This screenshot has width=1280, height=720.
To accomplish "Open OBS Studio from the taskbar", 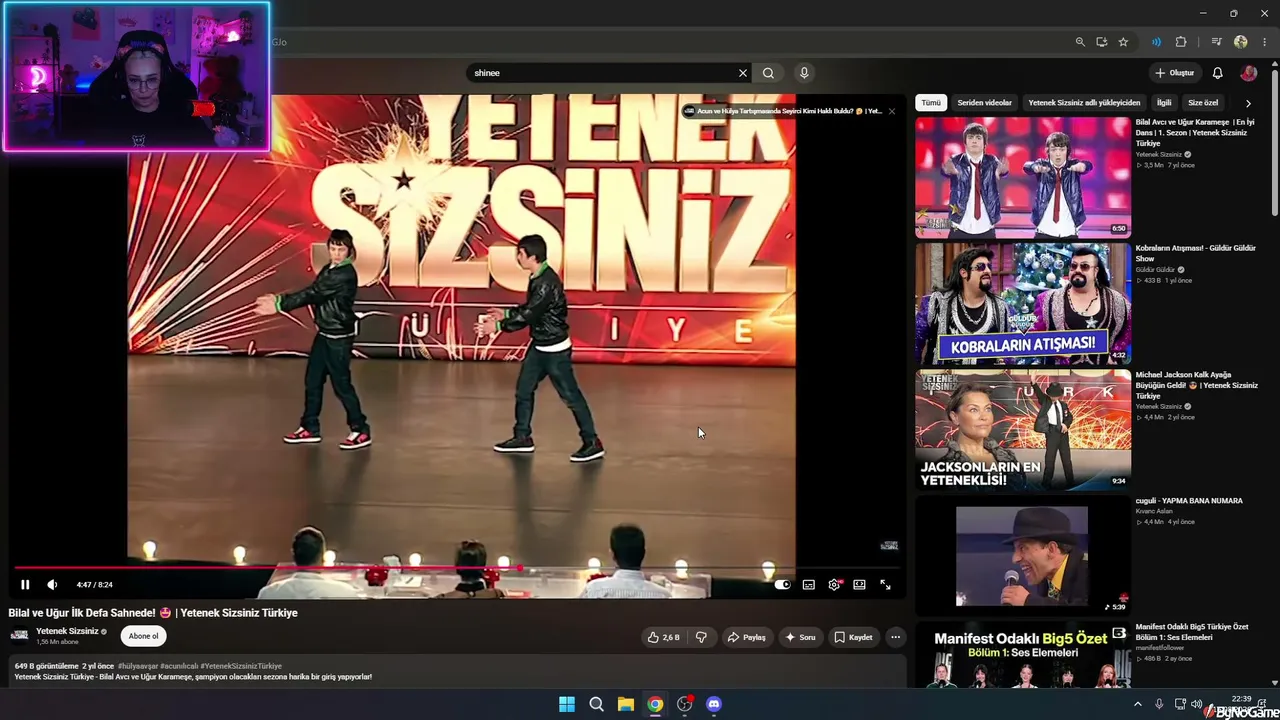I will click(x=684, y=704).
